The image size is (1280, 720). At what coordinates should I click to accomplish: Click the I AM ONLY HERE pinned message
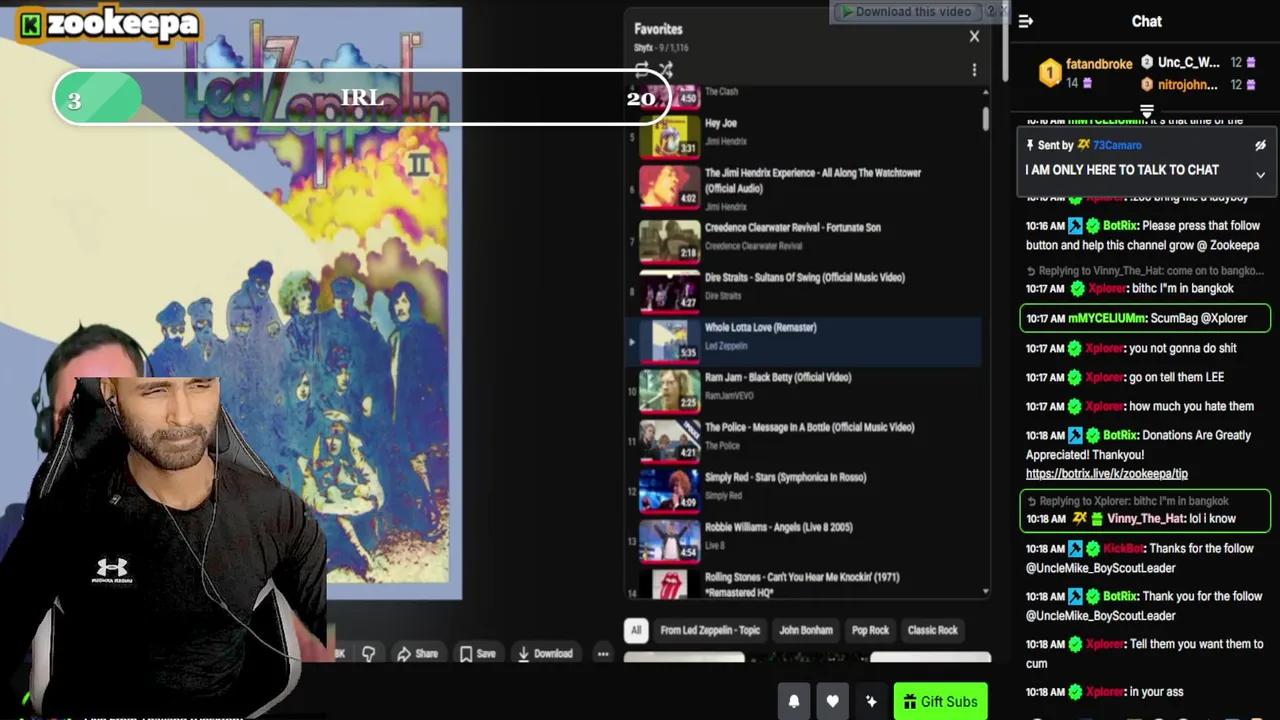point(1122,170)
